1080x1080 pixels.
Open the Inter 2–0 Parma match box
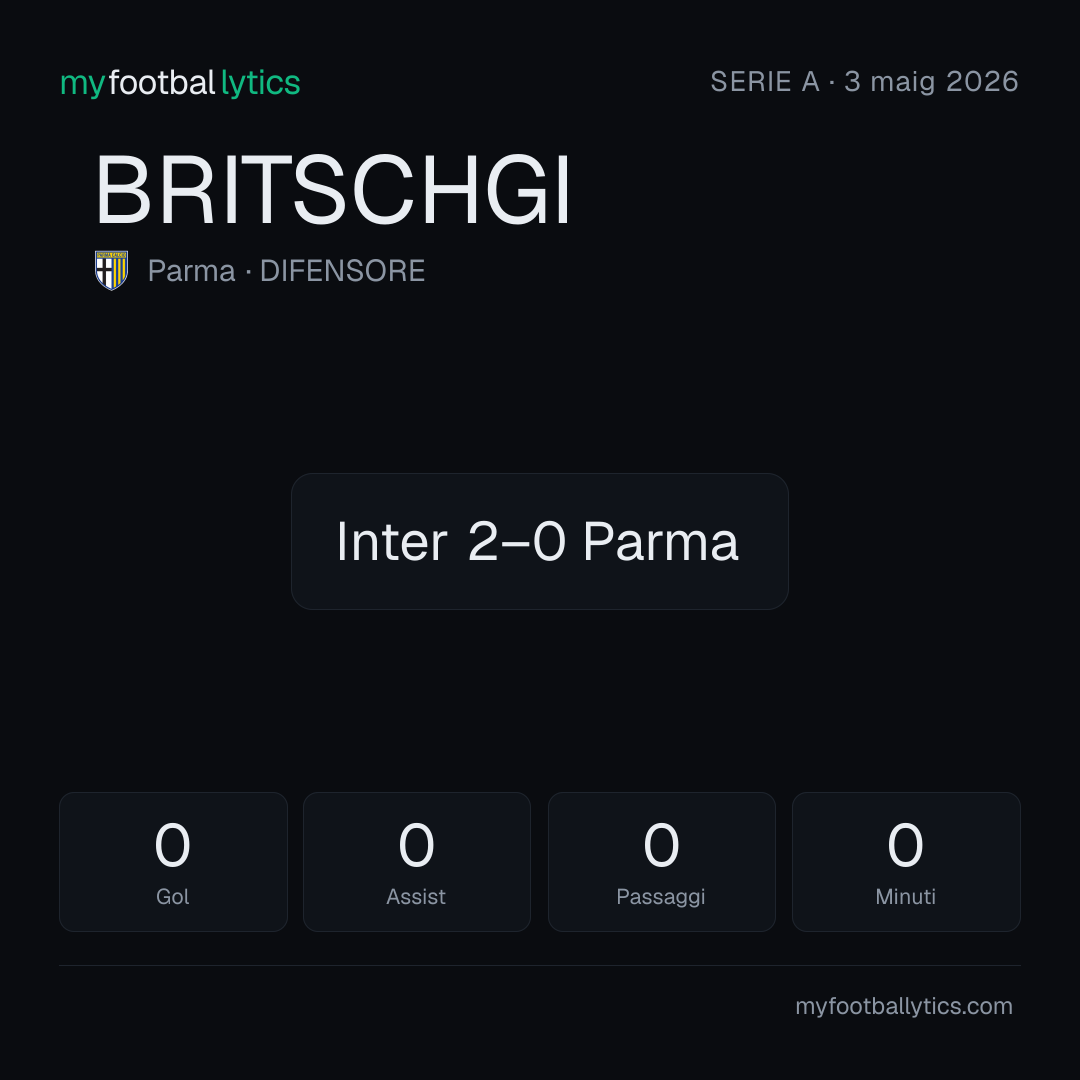tap(539, 541)
